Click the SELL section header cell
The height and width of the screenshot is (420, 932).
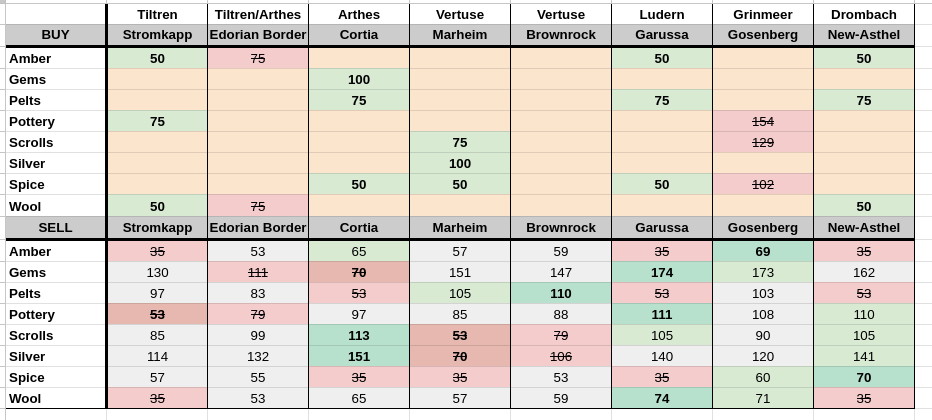point(55,228)
